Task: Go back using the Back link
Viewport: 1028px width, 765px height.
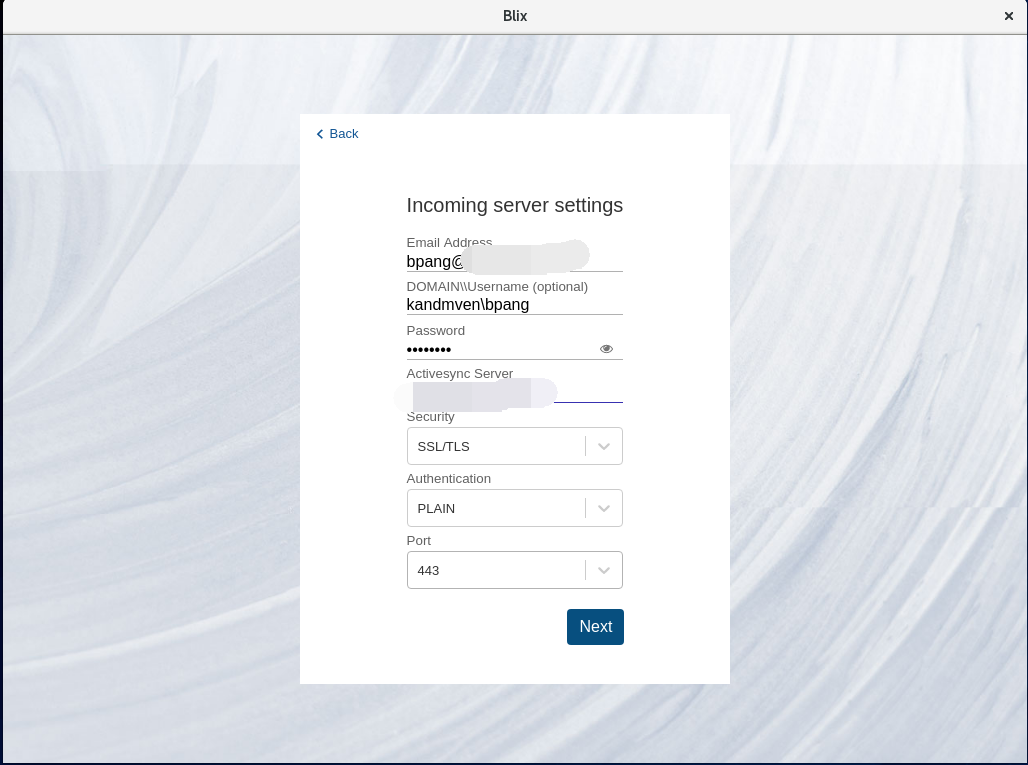Action: click(338, 134)
